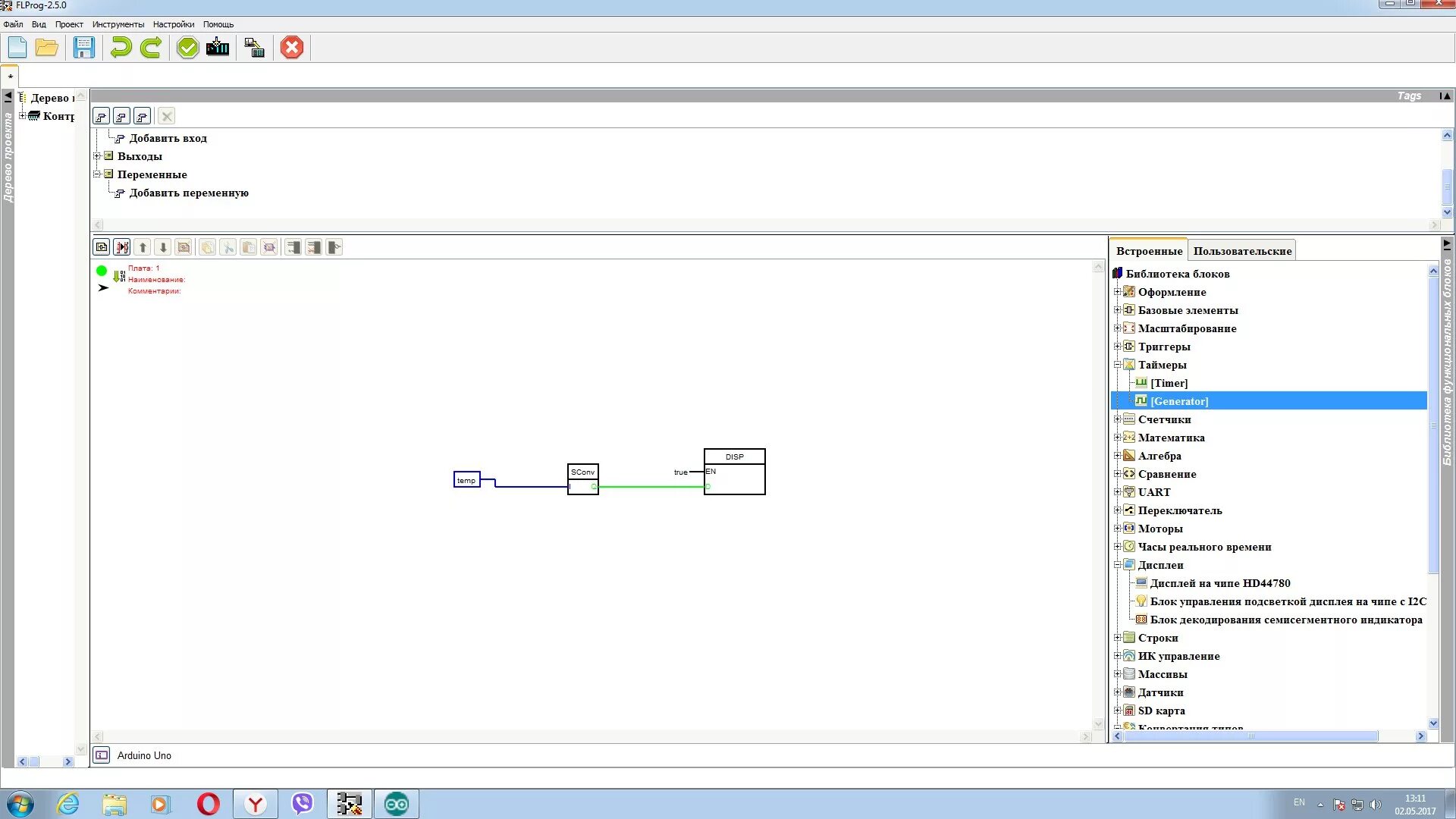Open Arduino IDE from the taskbar
1456x819 pixels.
(396, 804)
